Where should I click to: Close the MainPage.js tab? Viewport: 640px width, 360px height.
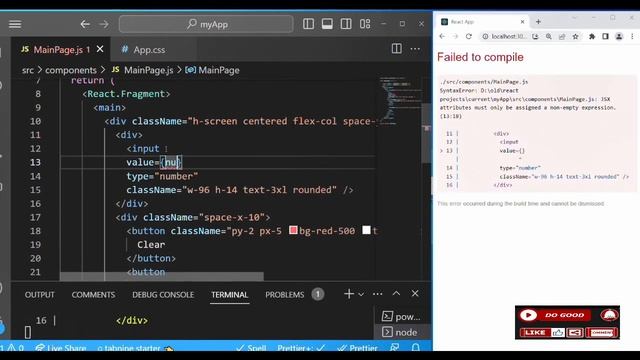100,49
